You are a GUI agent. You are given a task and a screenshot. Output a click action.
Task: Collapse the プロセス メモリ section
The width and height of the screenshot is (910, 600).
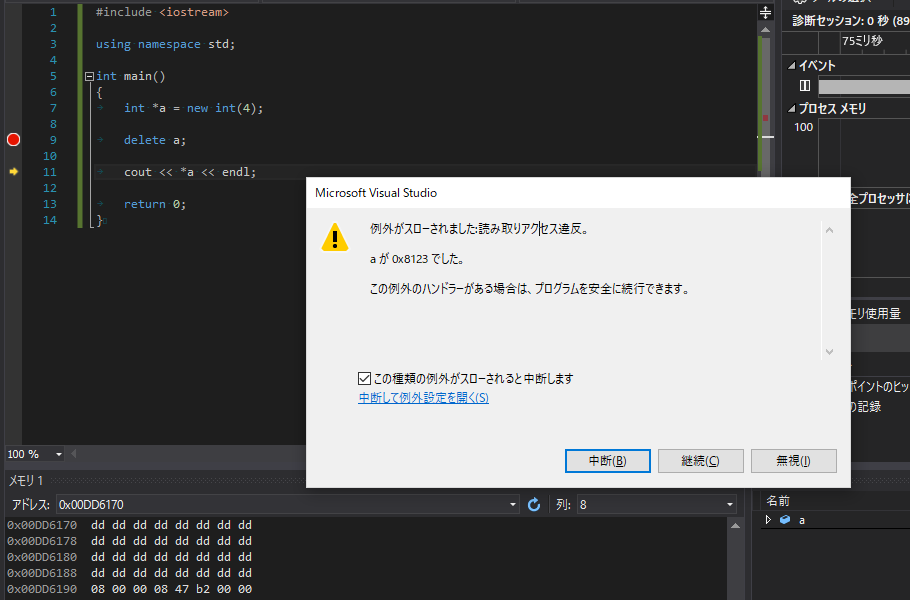[790, 109]
